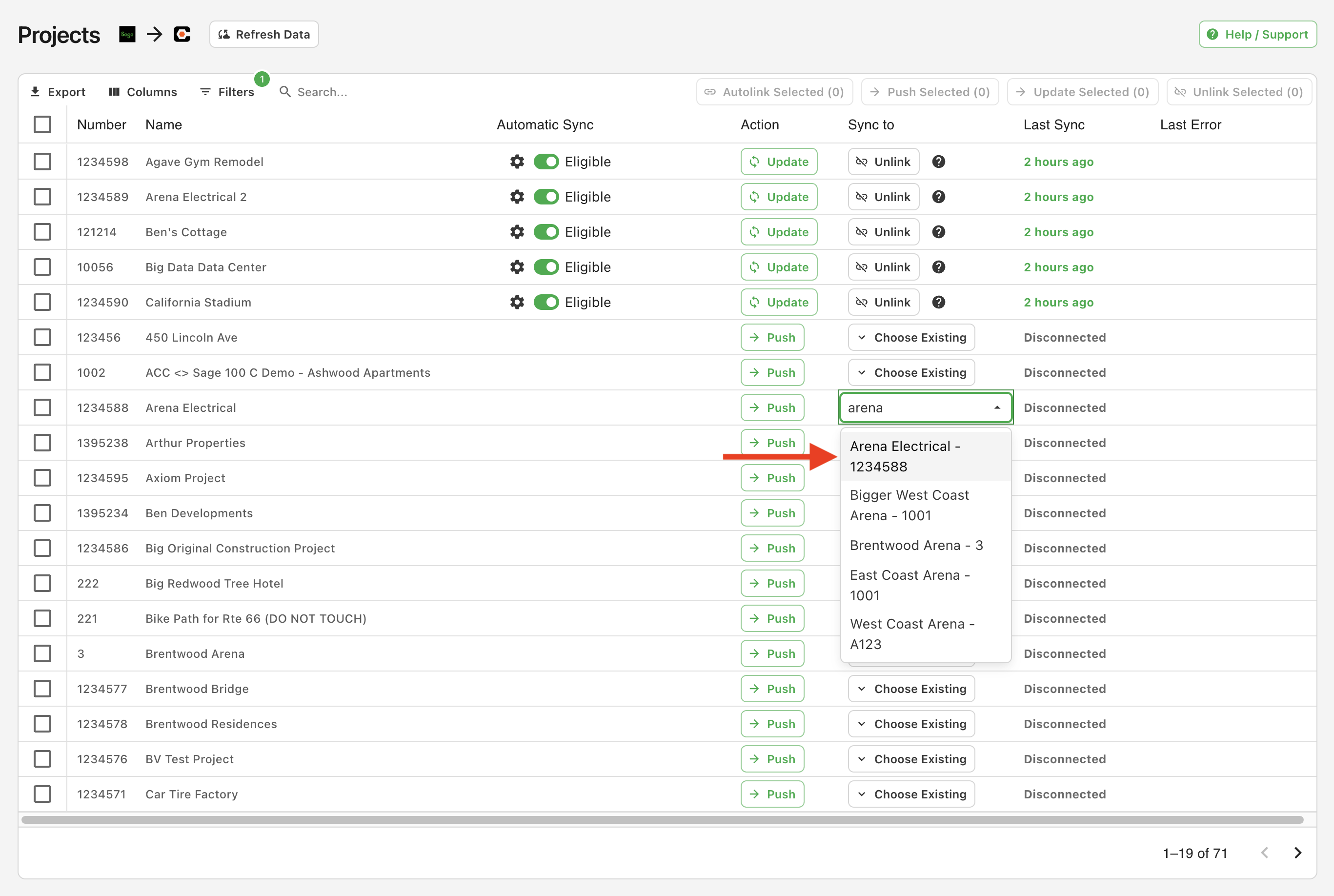The height and width of the screenshot is (896, 1334).
Task: Select checkbox for Car Tire Factory row
Action: (x=42, y=794)
